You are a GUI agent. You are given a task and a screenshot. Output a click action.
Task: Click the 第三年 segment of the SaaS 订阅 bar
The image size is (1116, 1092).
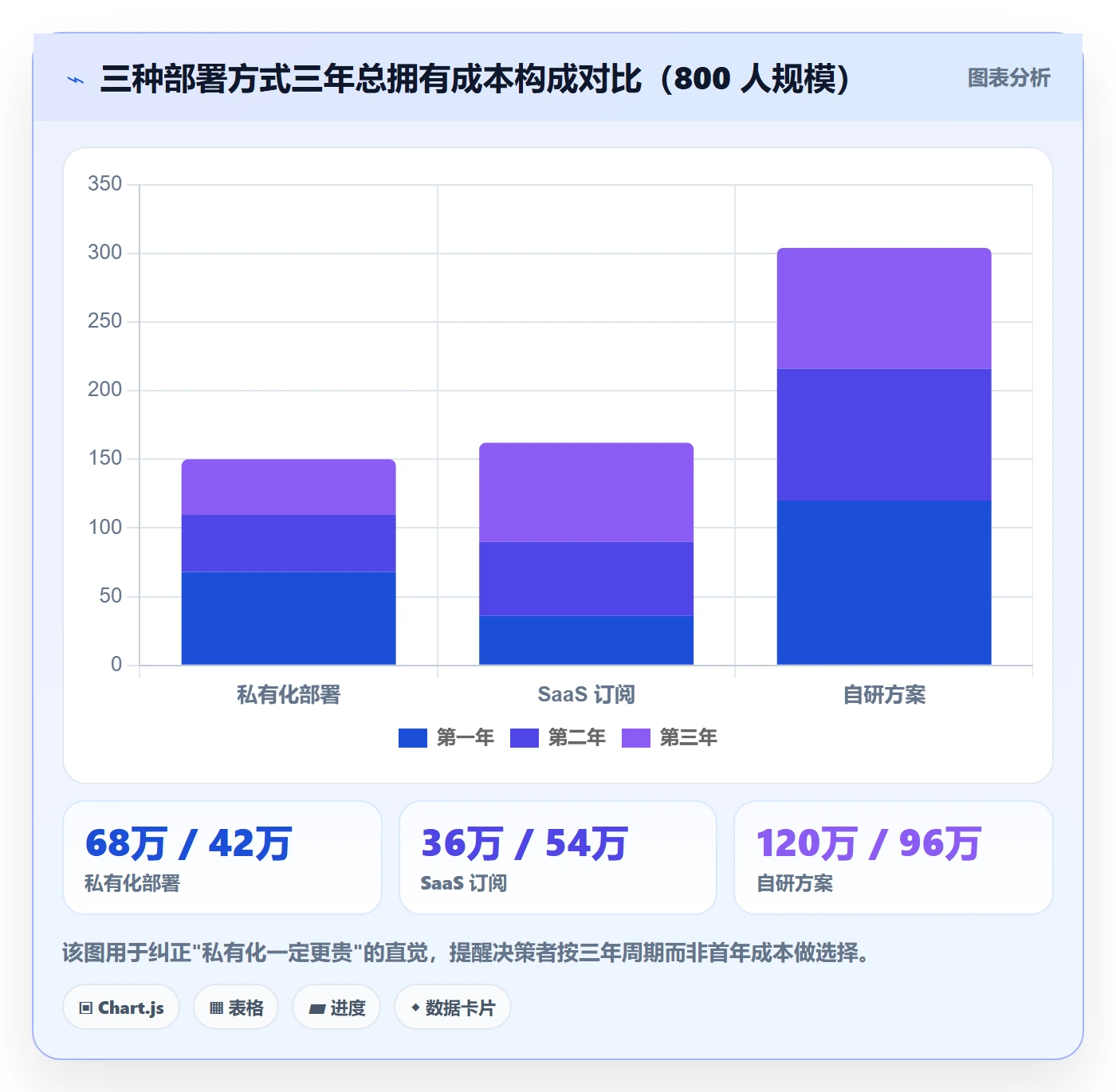pos(586,493)
